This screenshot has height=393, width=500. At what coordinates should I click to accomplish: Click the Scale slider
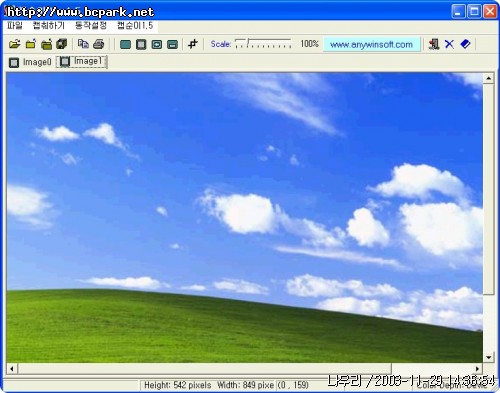[263, 44]
